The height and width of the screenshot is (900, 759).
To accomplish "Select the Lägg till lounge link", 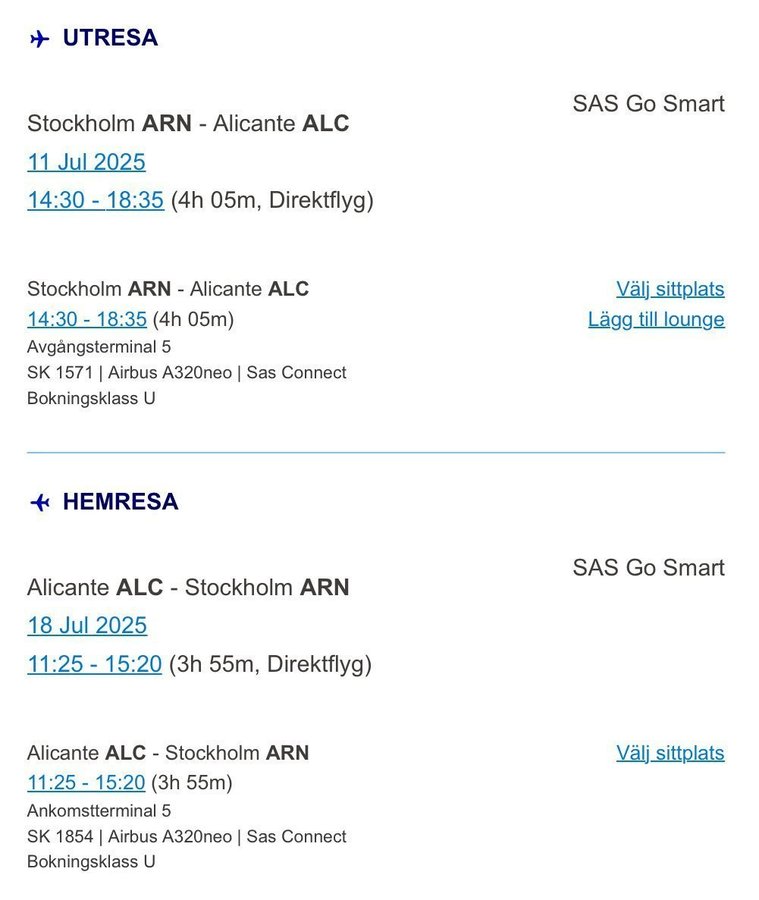I will (656, 319).
